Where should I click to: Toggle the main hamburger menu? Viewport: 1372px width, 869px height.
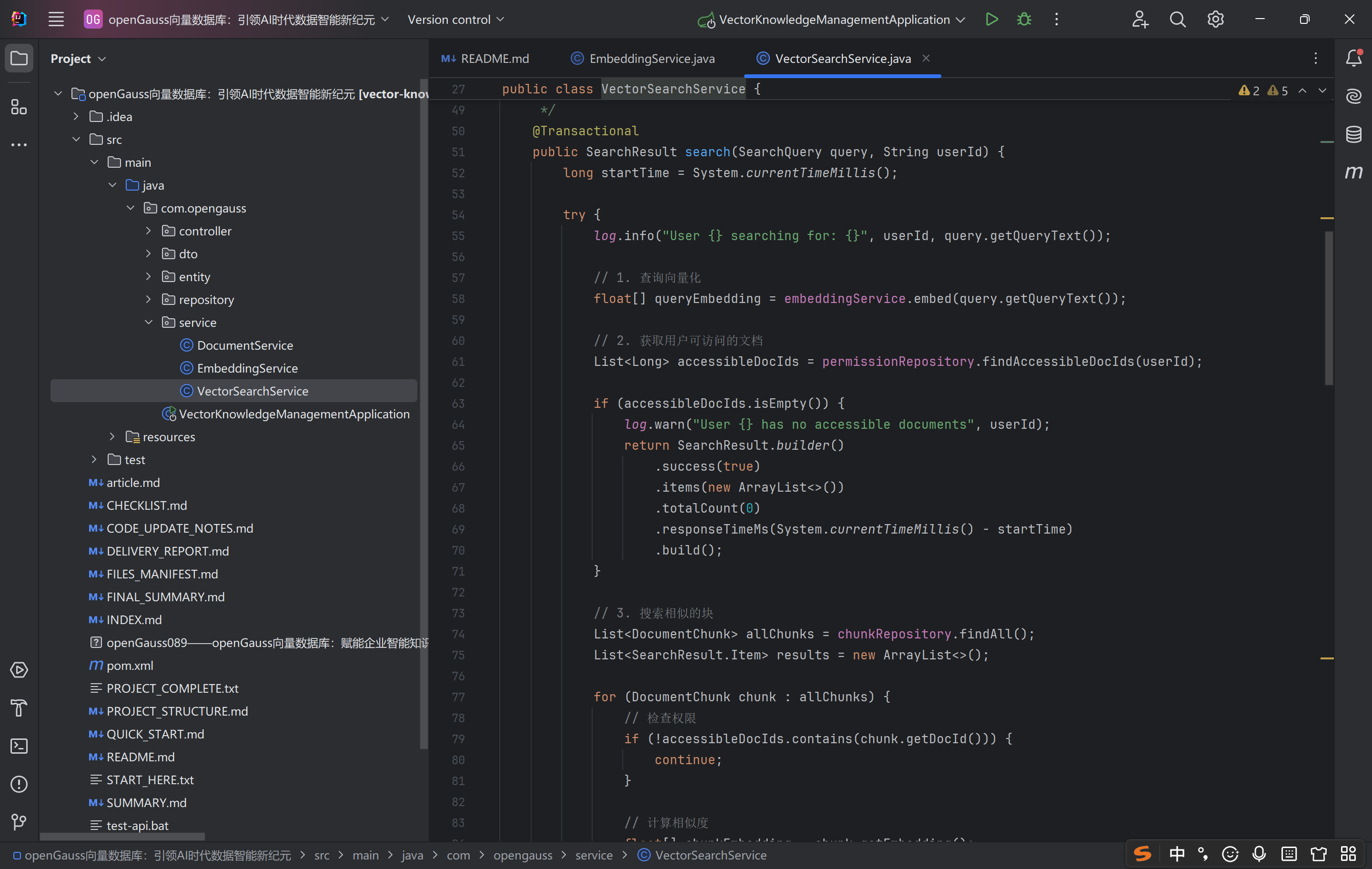pos(56,20)
